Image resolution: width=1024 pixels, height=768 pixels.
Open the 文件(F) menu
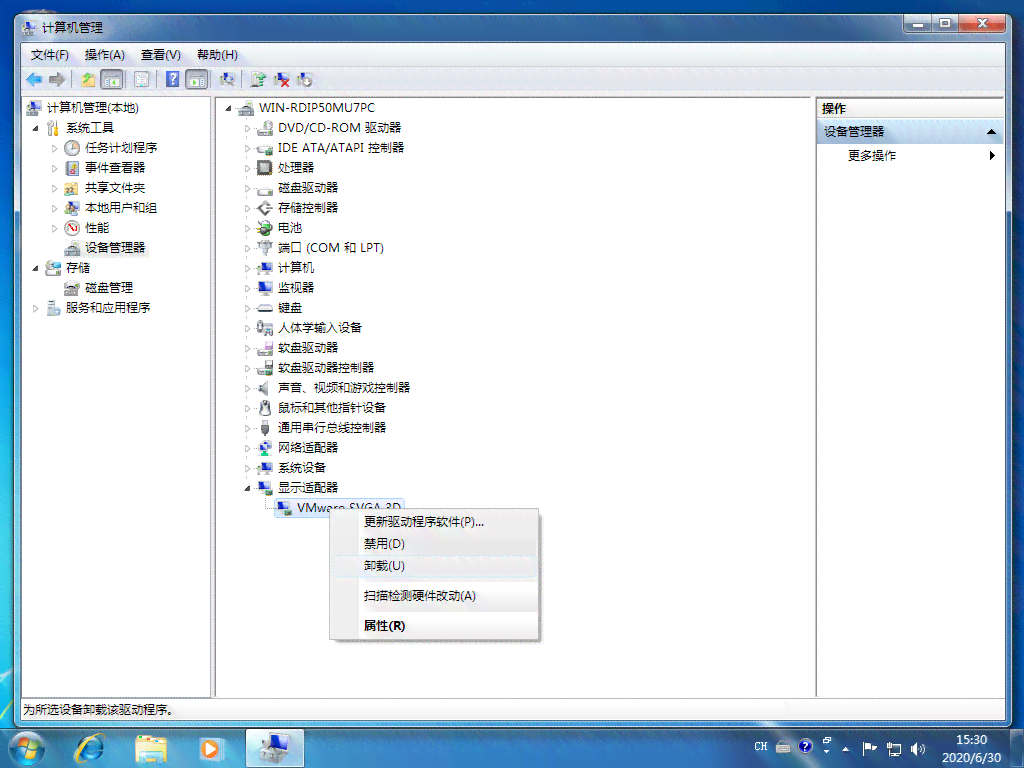pos(50,55)
